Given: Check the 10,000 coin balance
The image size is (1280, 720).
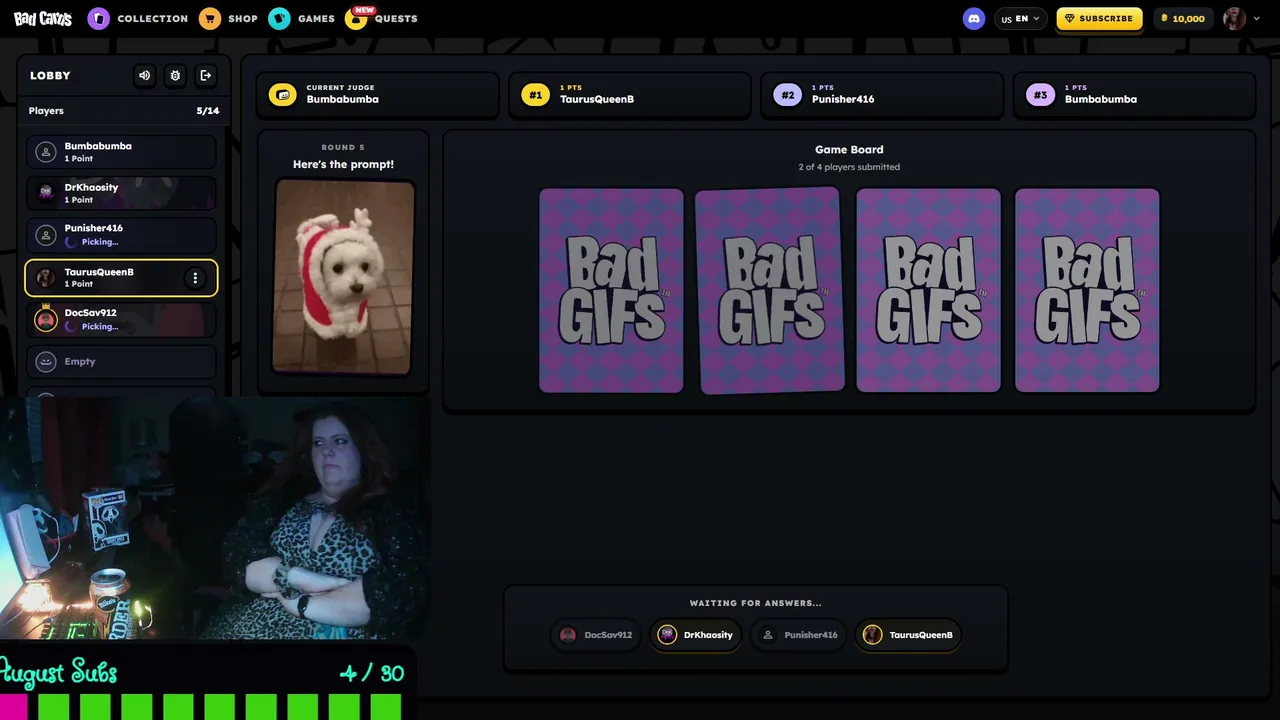Looking at the screenshot, I should [x=1182, y=18].
